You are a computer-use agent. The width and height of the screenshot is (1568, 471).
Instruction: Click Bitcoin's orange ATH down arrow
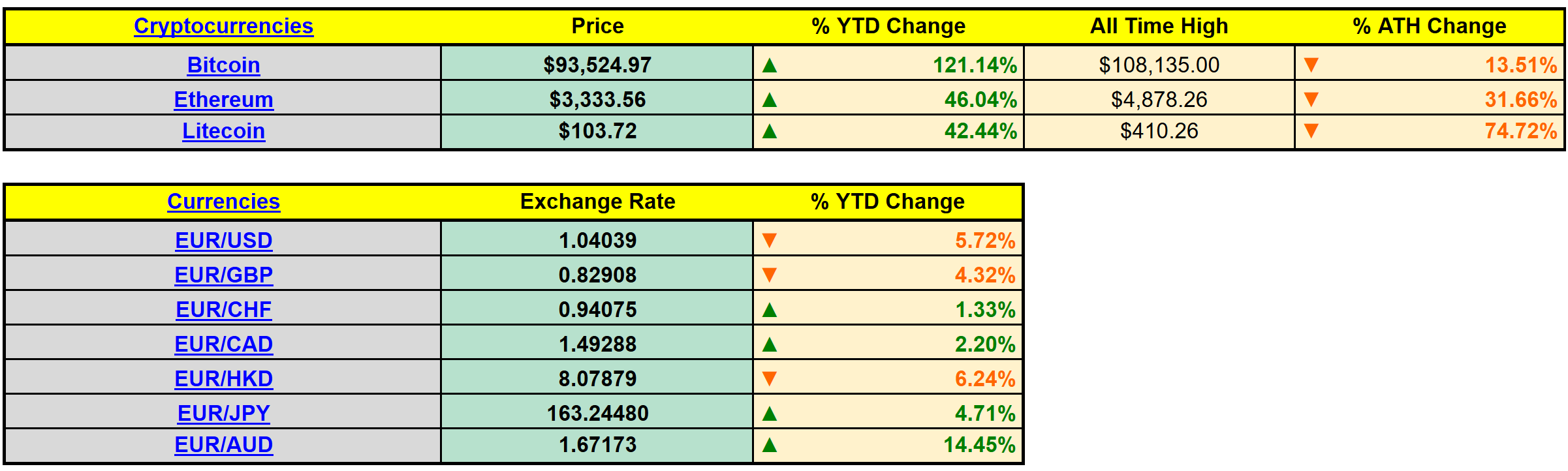click(x=1311, y=65)
